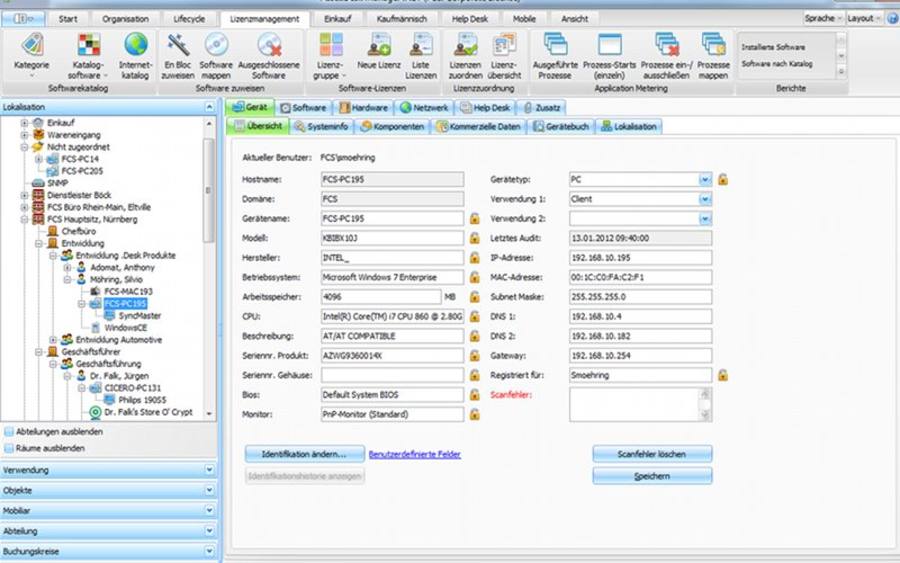This screenshot has height=563, width=900.
Task: Toggle lock beside Gerätetyp dropdown
Action: (723, 179)
